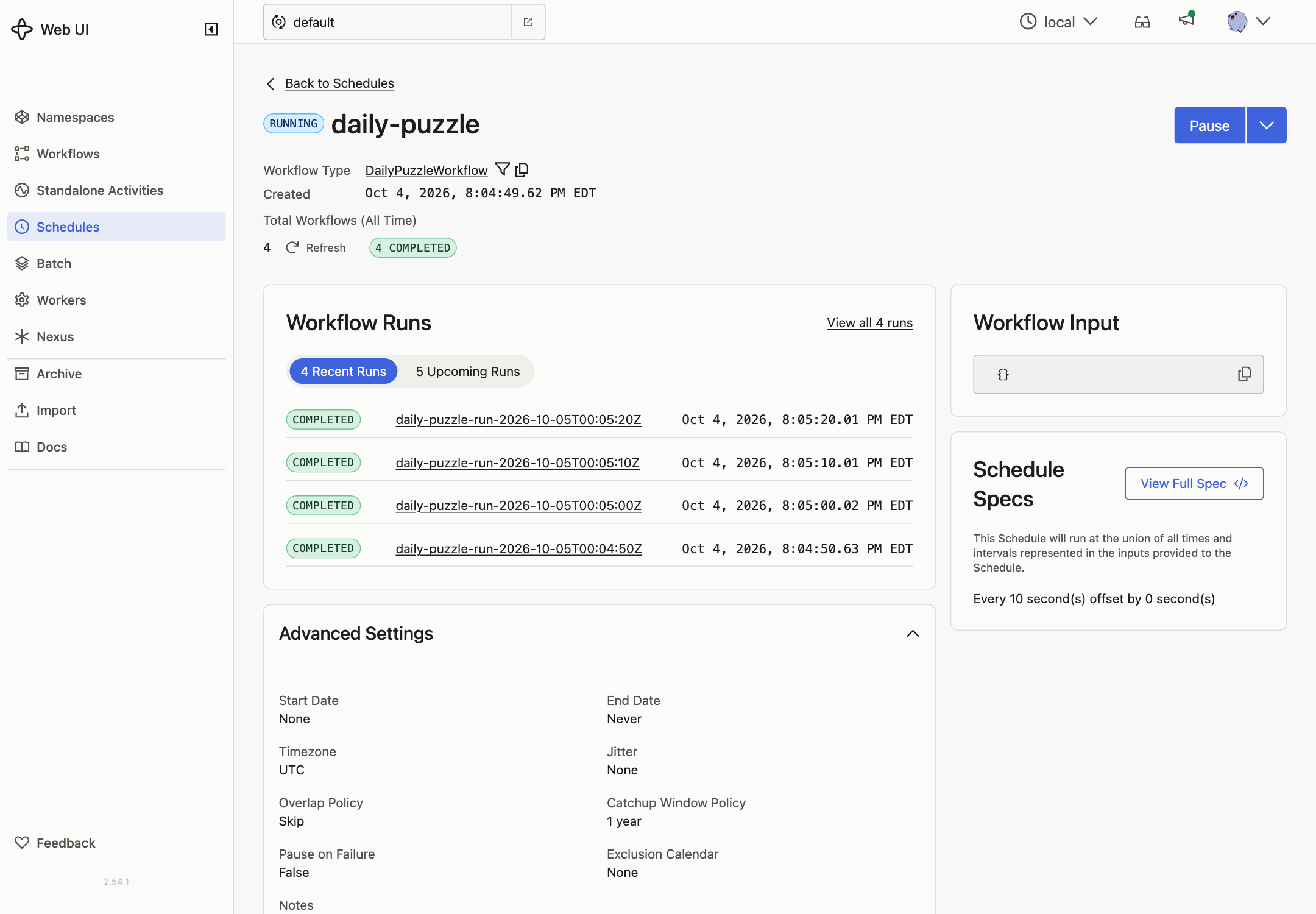This screenshot has width=1316, height=914.
Task: Go Back to Schedules
Action: tap(339, 83)
